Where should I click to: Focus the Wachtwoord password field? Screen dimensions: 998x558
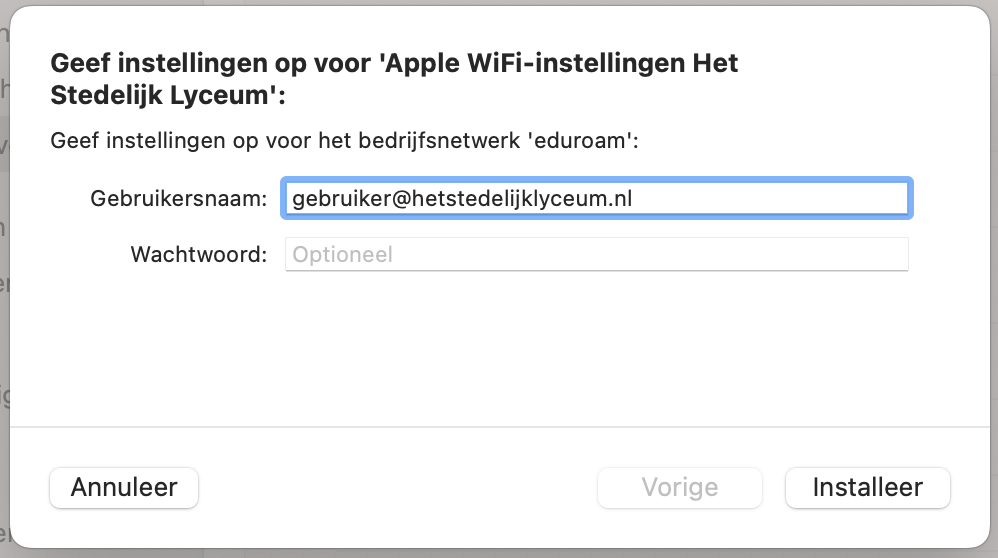(x=596, y=254)
